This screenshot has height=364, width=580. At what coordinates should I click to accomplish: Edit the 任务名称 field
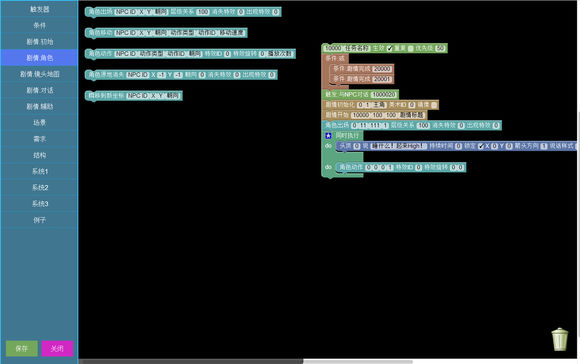click(x=357, y=48)
